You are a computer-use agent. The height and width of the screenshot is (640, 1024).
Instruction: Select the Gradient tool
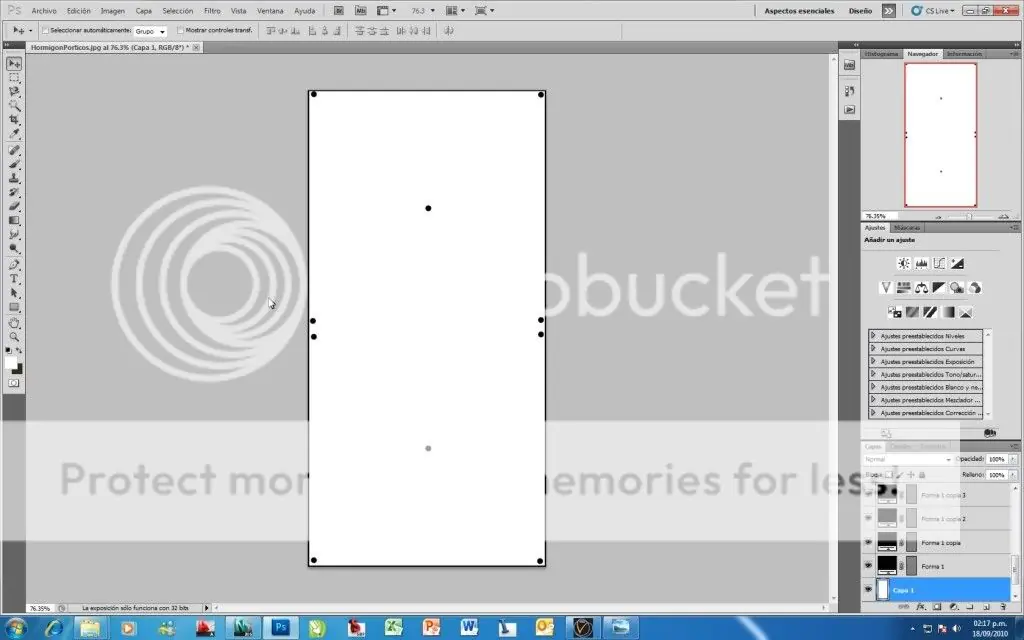pos(14,220)
